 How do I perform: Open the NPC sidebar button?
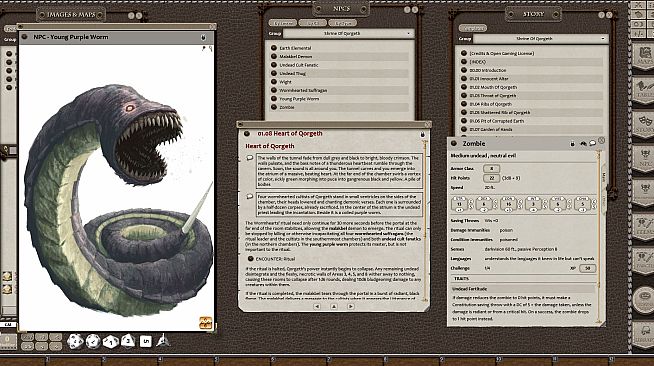[x=644, y=158]
